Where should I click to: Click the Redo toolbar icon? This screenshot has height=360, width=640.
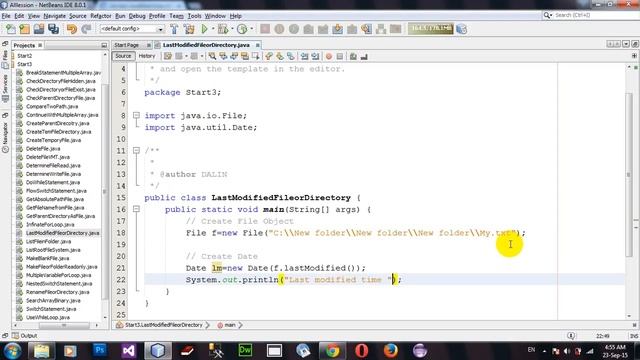(86, 29)
